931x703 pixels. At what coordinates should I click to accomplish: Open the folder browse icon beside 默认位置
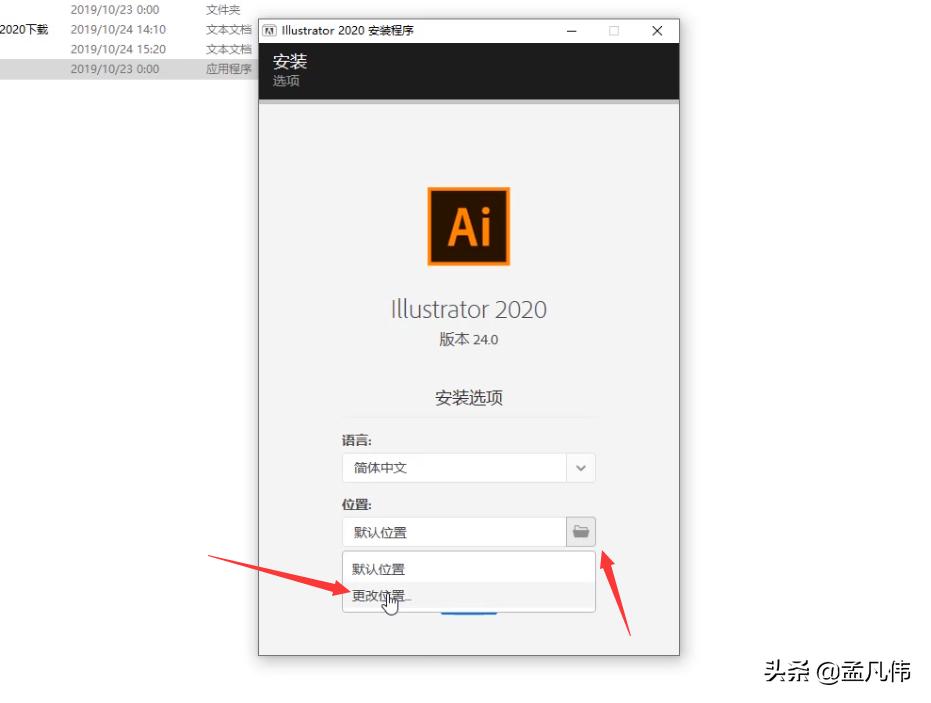point(581,532)
